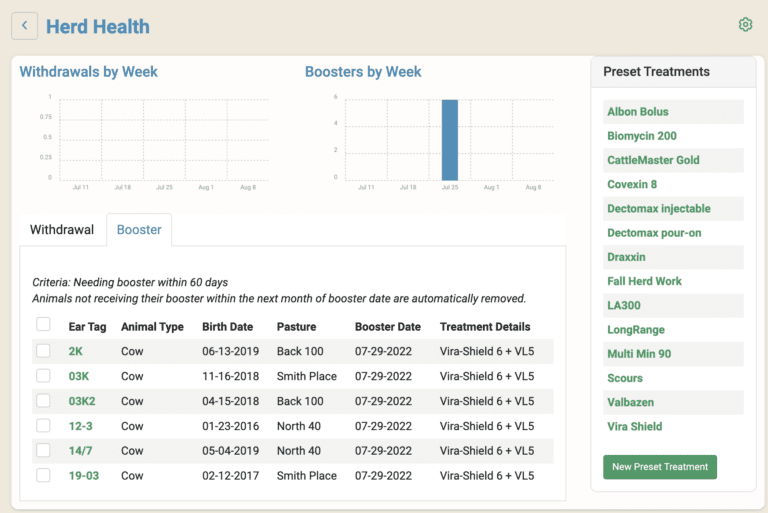The width and height of the screenshot is (768, 513).
Task: Select the Draxxin preset treatment
Action: [x=626, y=257]
